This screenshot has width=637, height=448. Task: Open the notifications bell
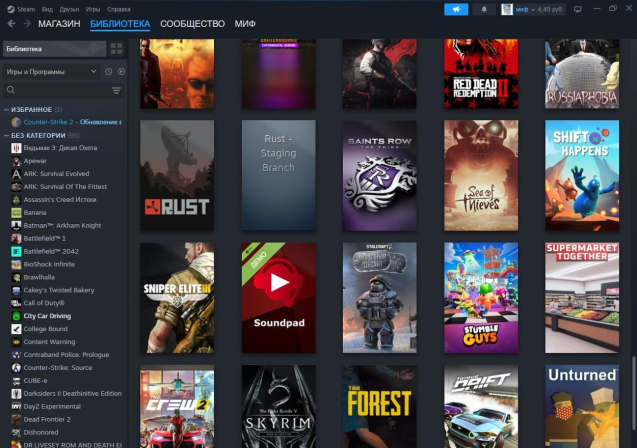484,9
